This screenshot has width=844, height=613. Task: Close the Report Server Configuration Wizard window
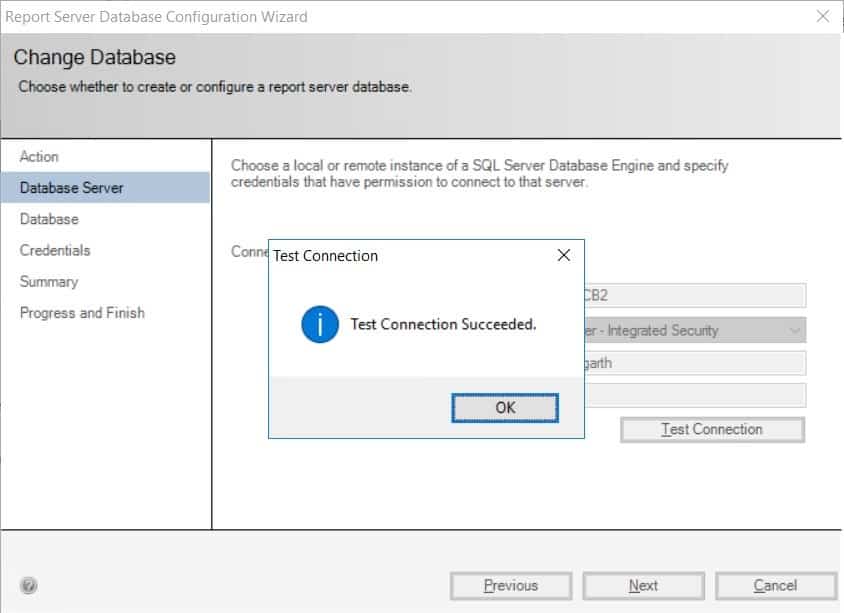822,17
